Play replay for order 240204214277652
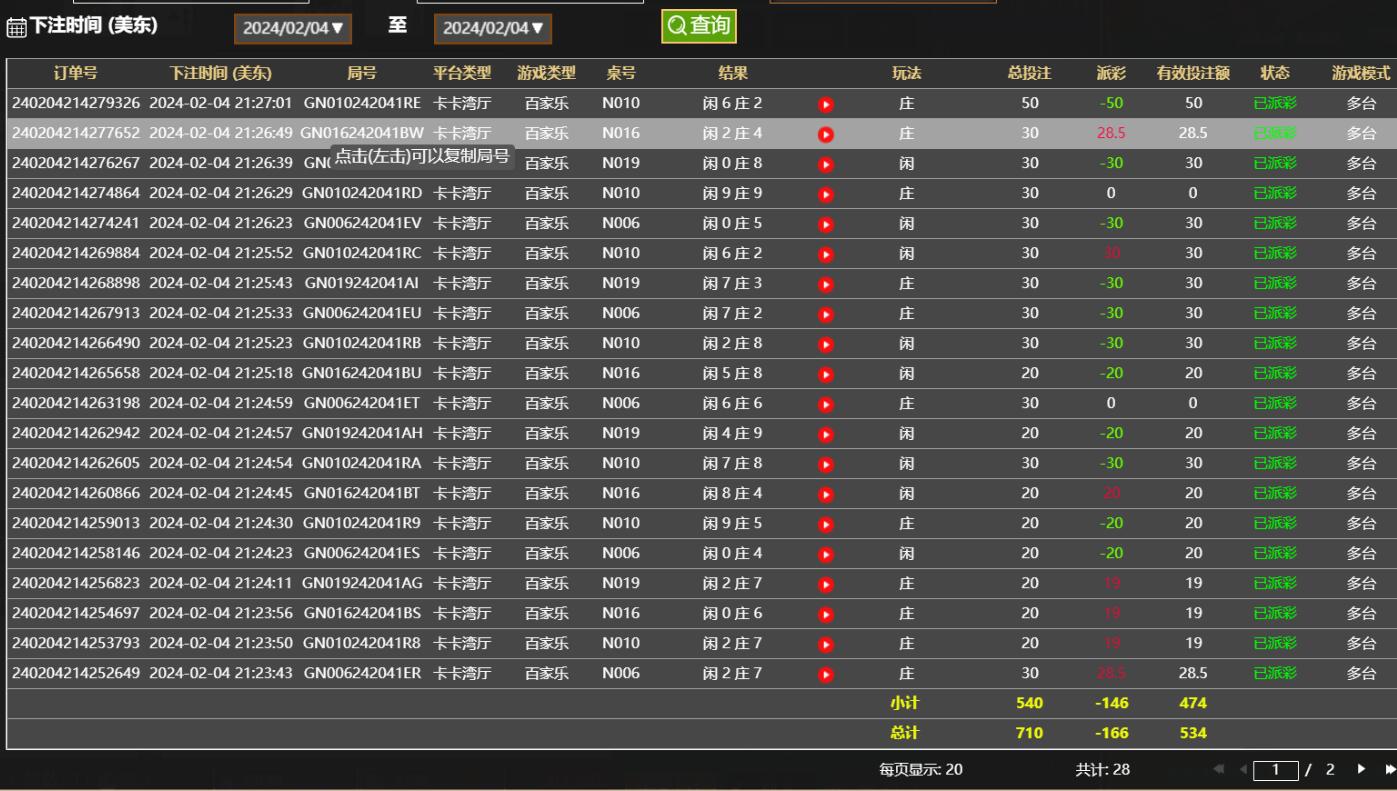The width and height of the screenshot is (1397, 791). [x=826, y=134]
